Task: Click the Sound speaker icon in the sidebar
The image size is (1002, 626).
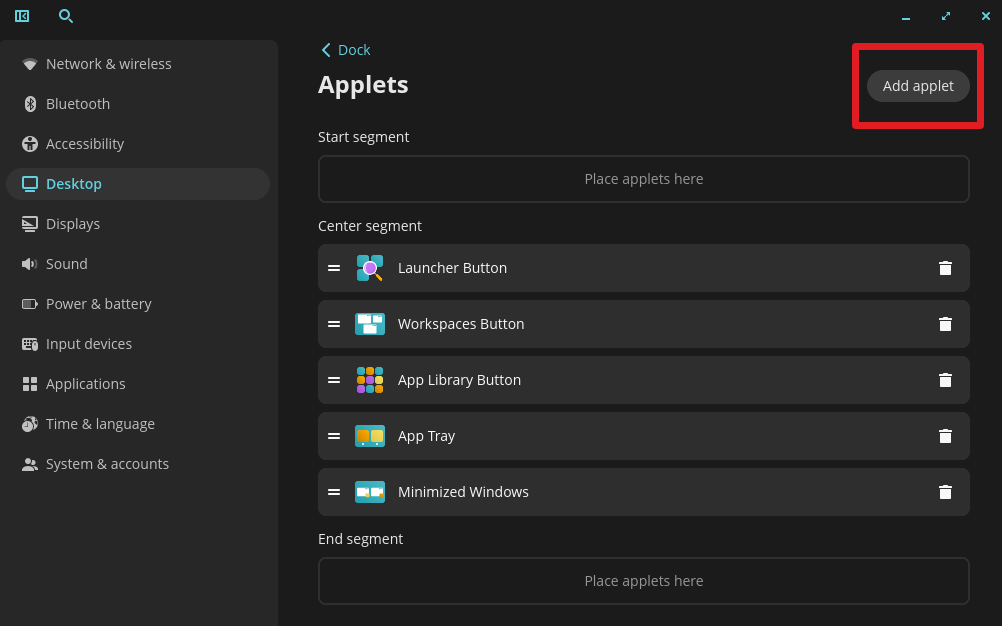Action: [x=29, y=263]
